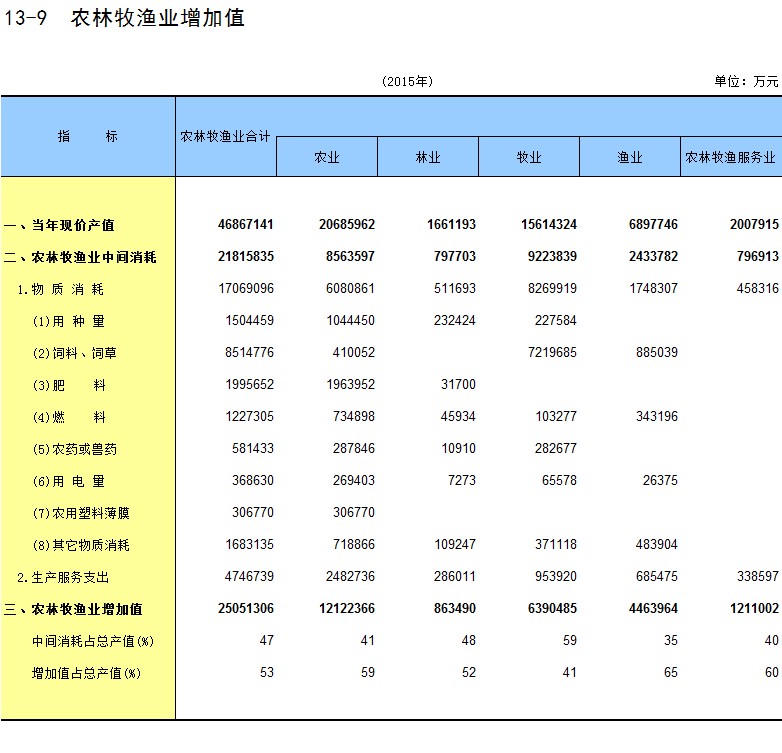Click the table title 农林牧渔业增加值
This screenshot has height=753, width=782.
pos(158,18)
